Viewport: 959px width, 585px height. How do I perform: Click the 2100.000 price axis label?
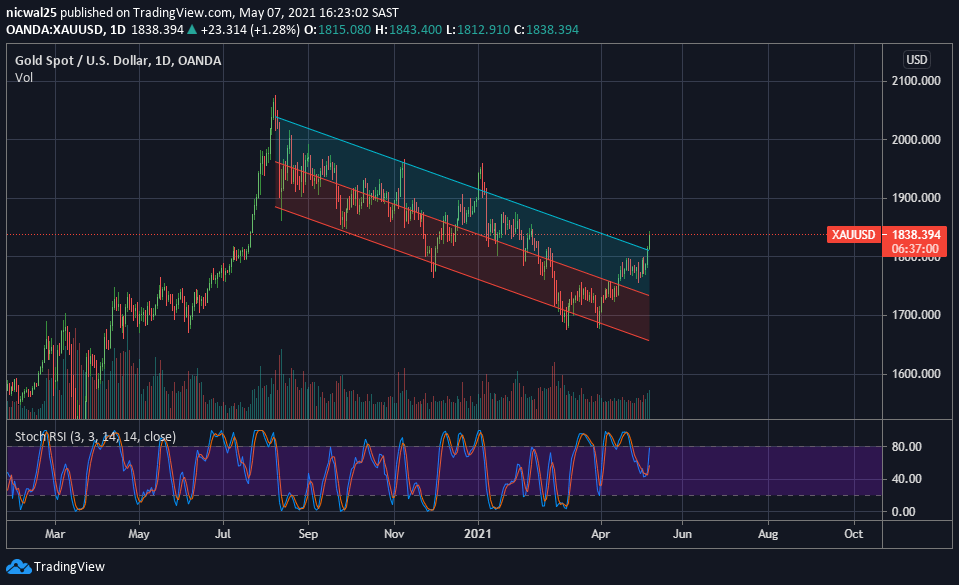(916, 81)
